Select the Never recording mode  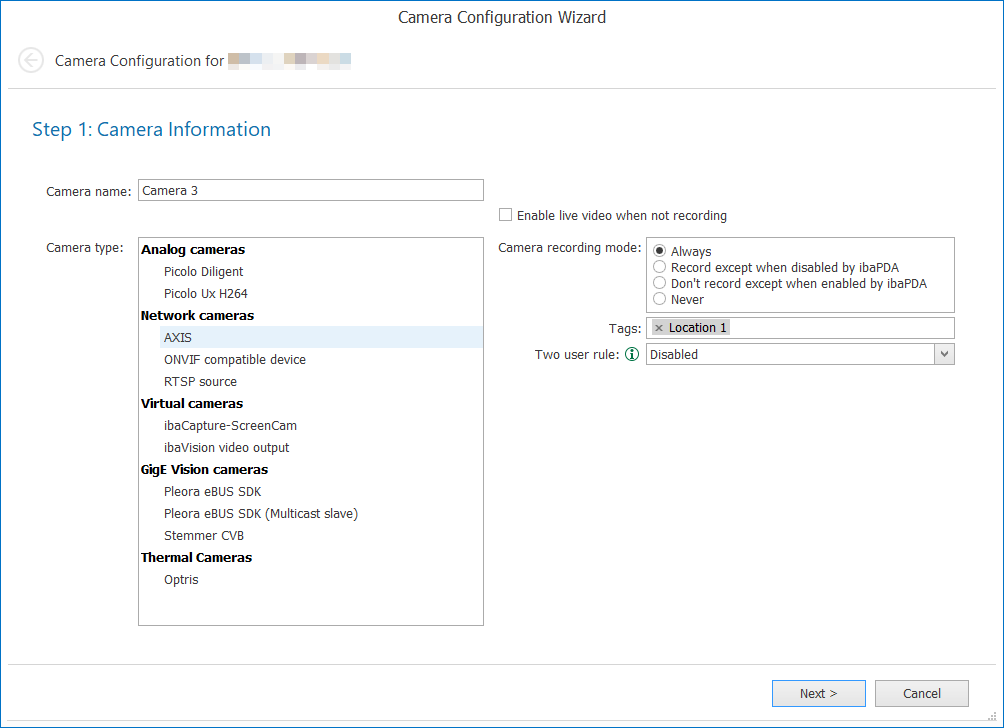coord(660,299)
